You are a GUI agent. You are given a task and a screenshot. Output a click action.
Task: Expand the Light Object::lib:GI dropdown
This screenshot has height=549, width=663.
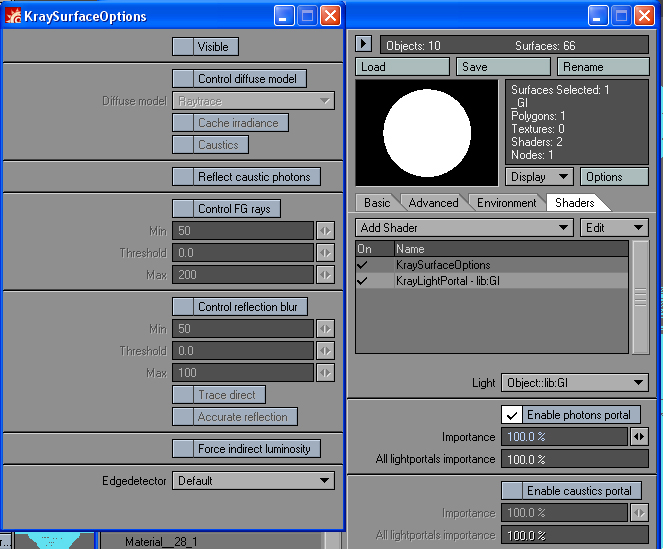[x=575, y=383]
